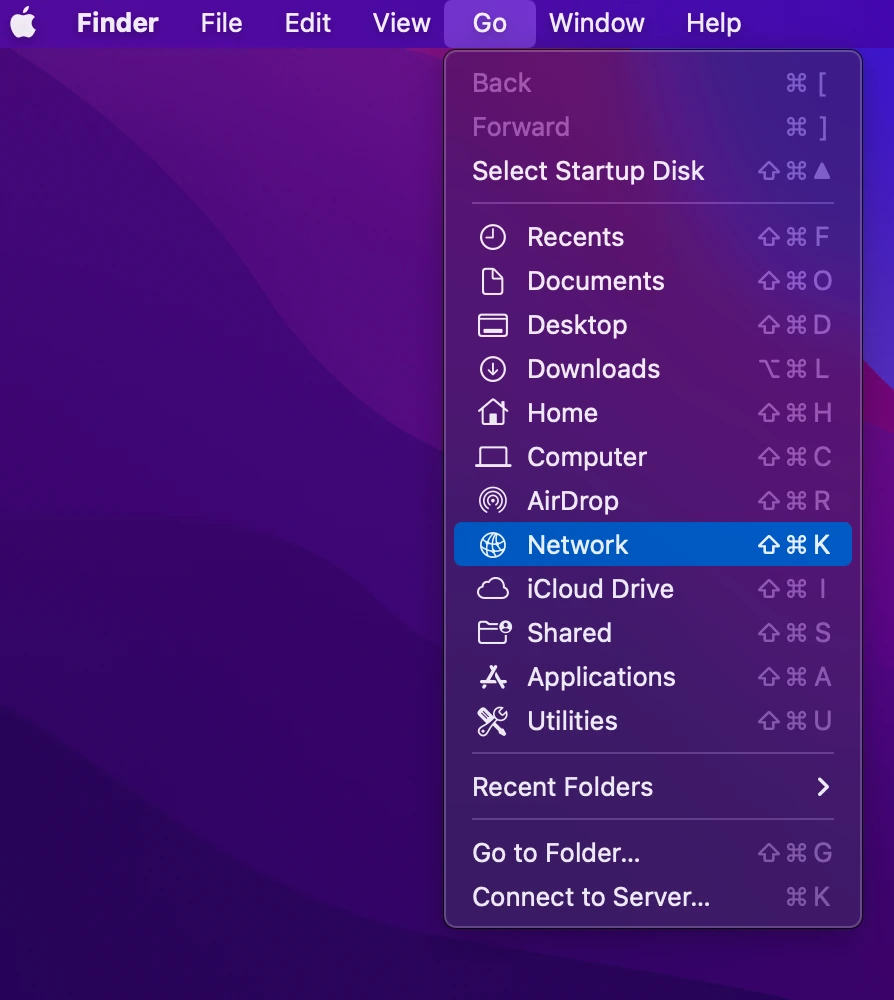This screenshot has width=894, height=1000.
Task: Choose the Recents label text
Action: click(575, 237)
